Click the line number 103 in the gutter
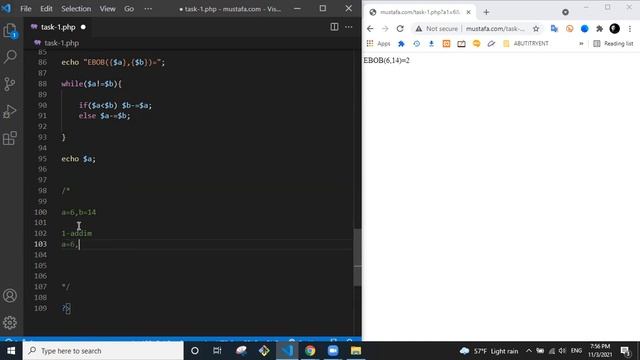 tap(40, 244)
